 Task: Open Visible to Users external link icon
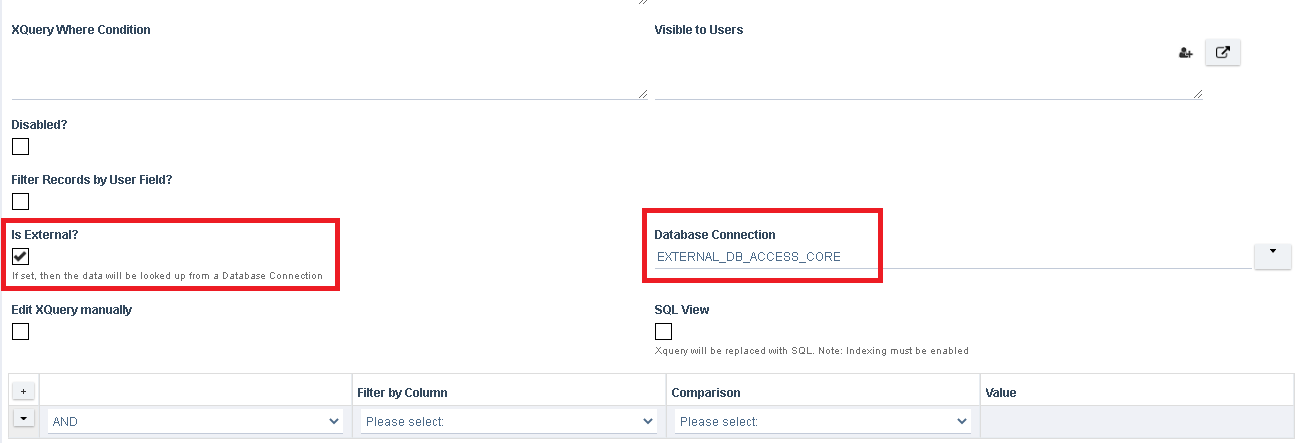[x=1222, y=53]
